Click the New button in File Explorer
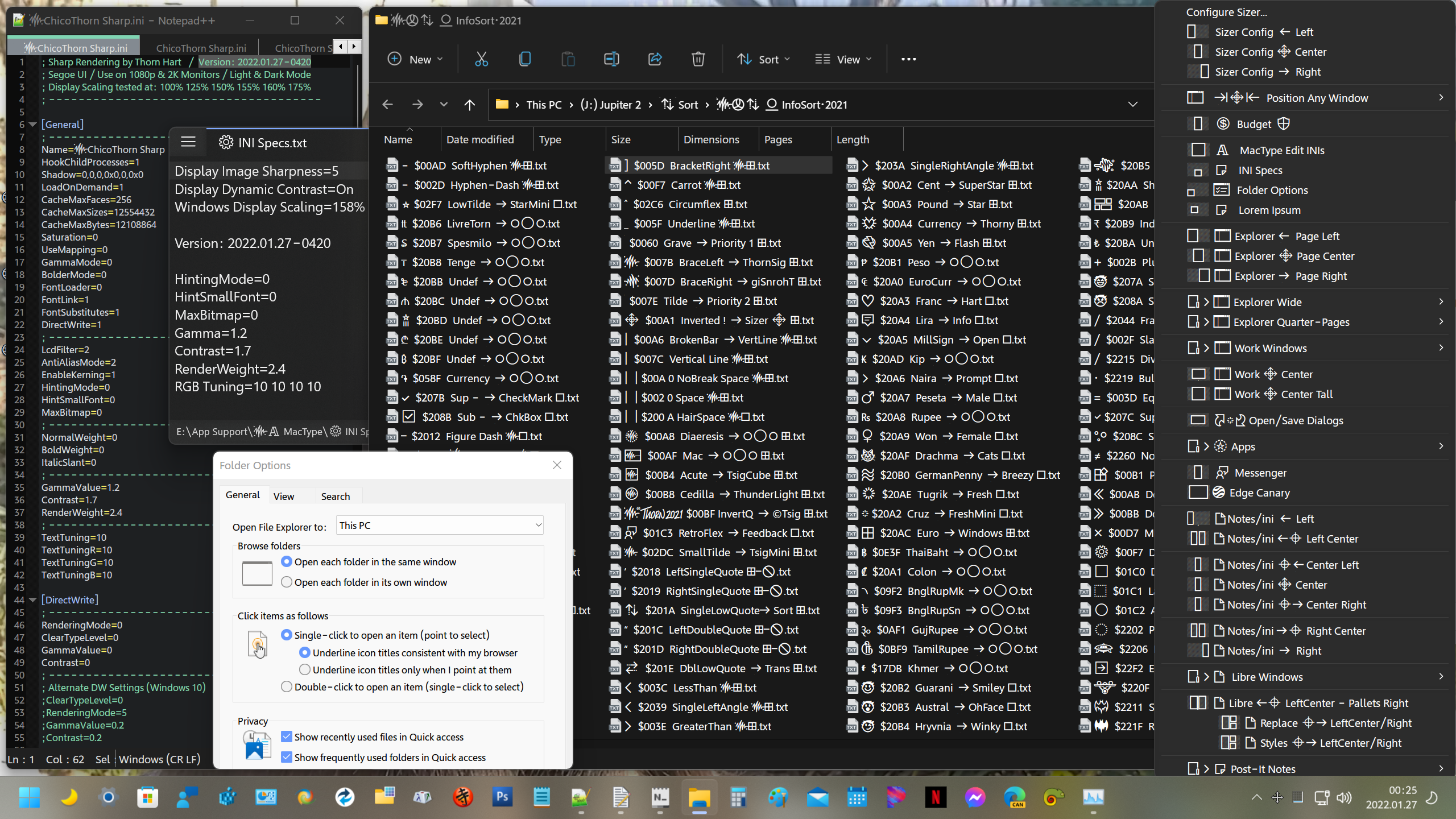 pyautogui.click(x=416, y=59)
